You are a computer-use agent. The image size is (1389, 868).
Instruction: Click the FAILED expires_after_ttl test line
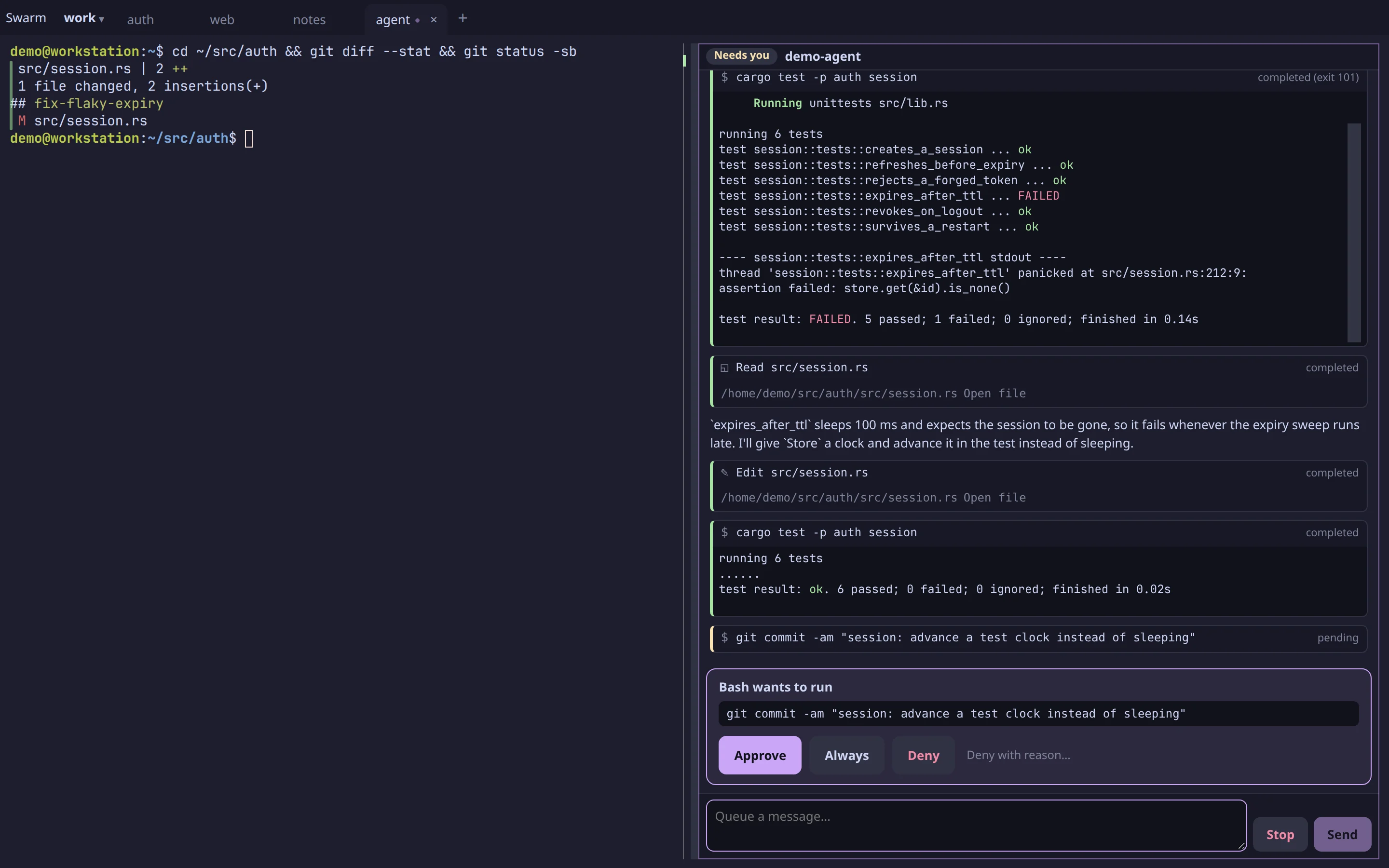tap(889, 196)
